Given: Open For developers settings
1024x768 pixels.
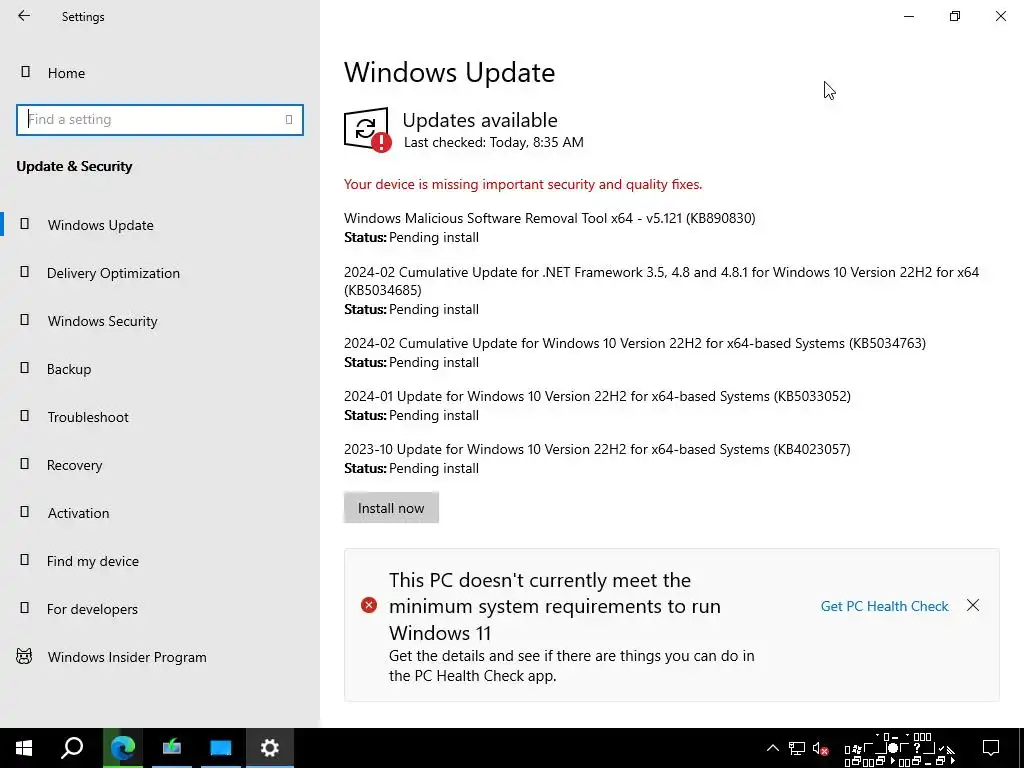Looking at the screenshot, I should 92,609.
